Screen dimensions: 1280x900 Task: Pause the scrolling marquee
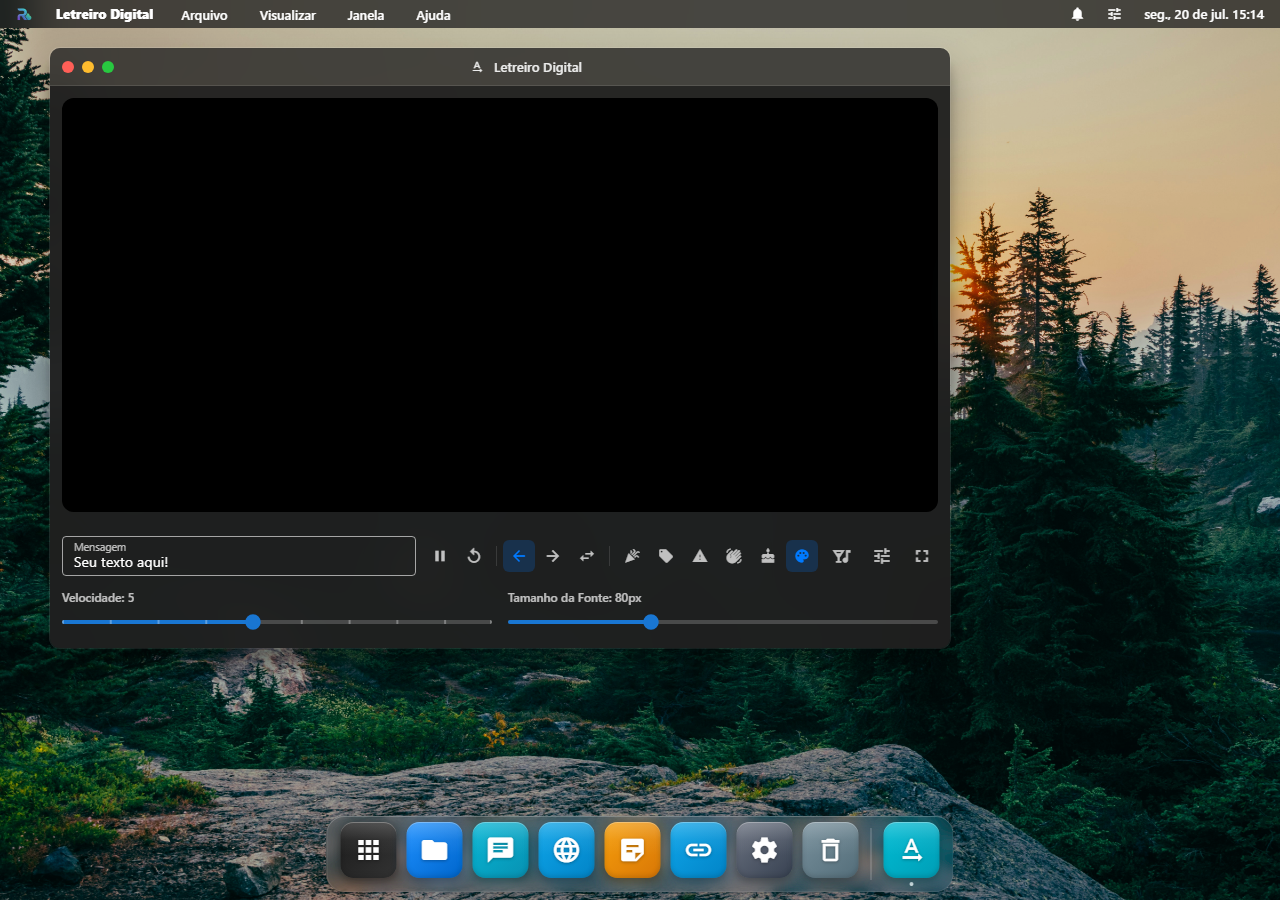tap(440, 556)
